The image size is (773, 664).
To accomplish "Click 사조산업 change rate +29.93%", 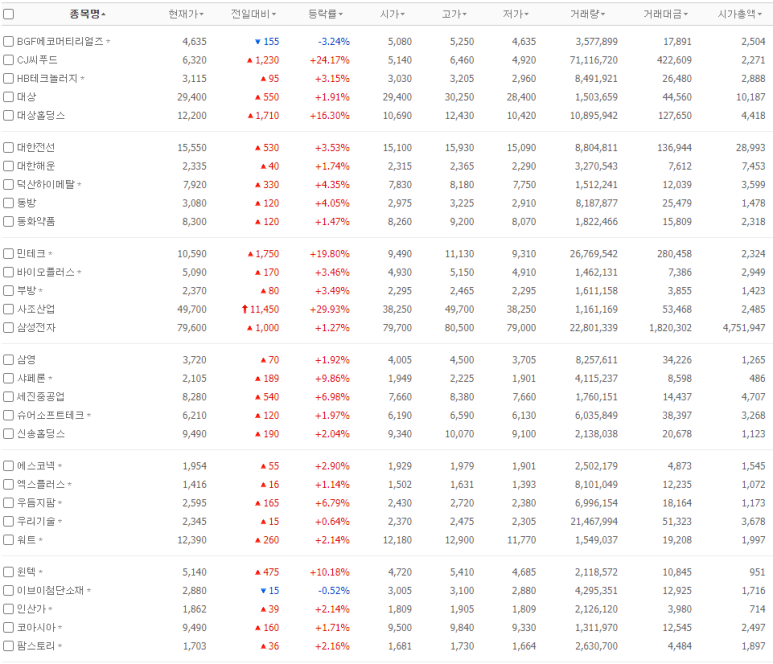I will click(x=330, y=310).
